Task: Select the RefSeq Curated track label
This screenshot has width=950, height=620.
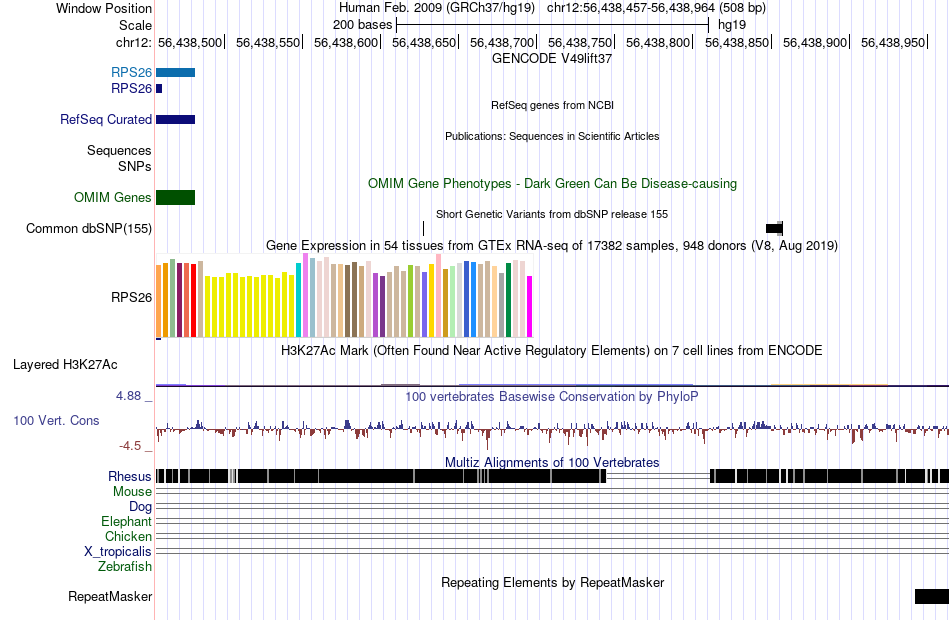Action: pyautogui.click(x=105, y=119)
